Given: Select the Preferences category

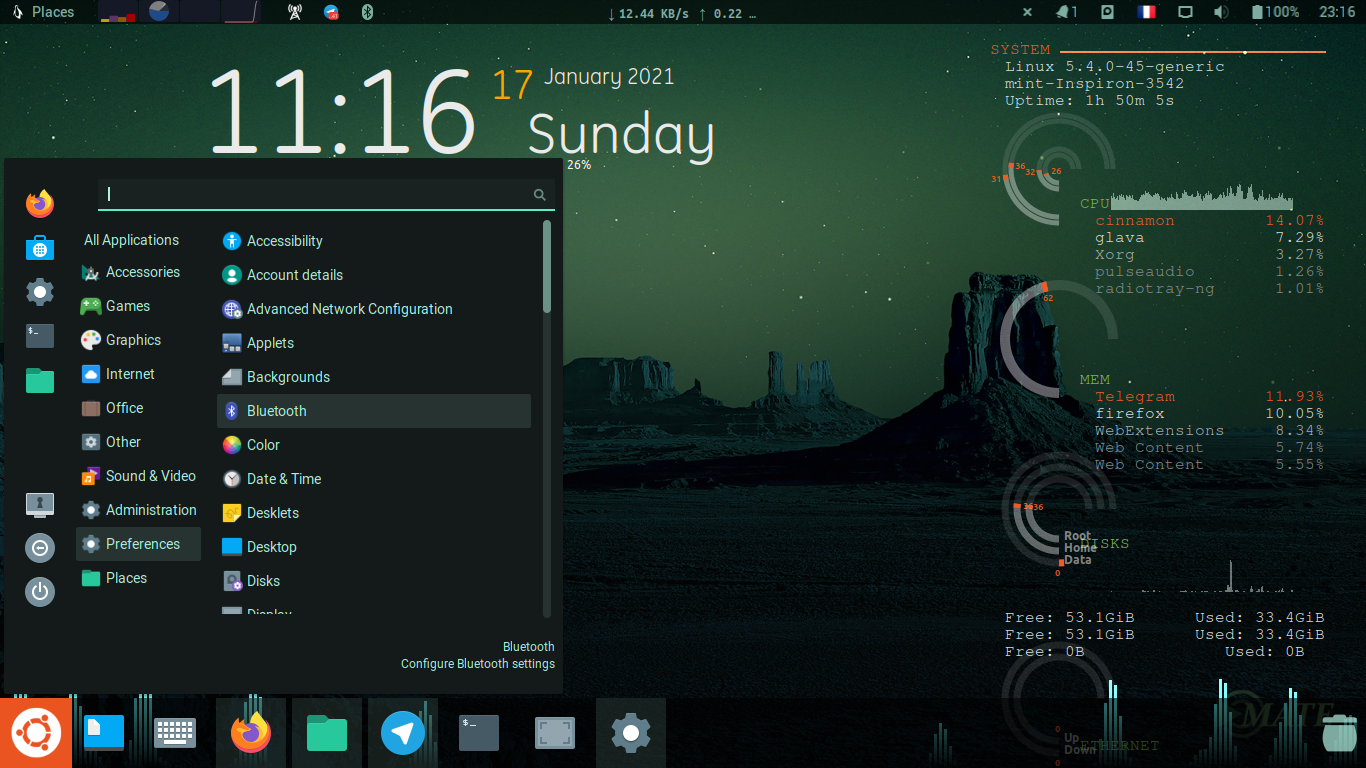Looking at the screenshot, I should coord(138,544).
